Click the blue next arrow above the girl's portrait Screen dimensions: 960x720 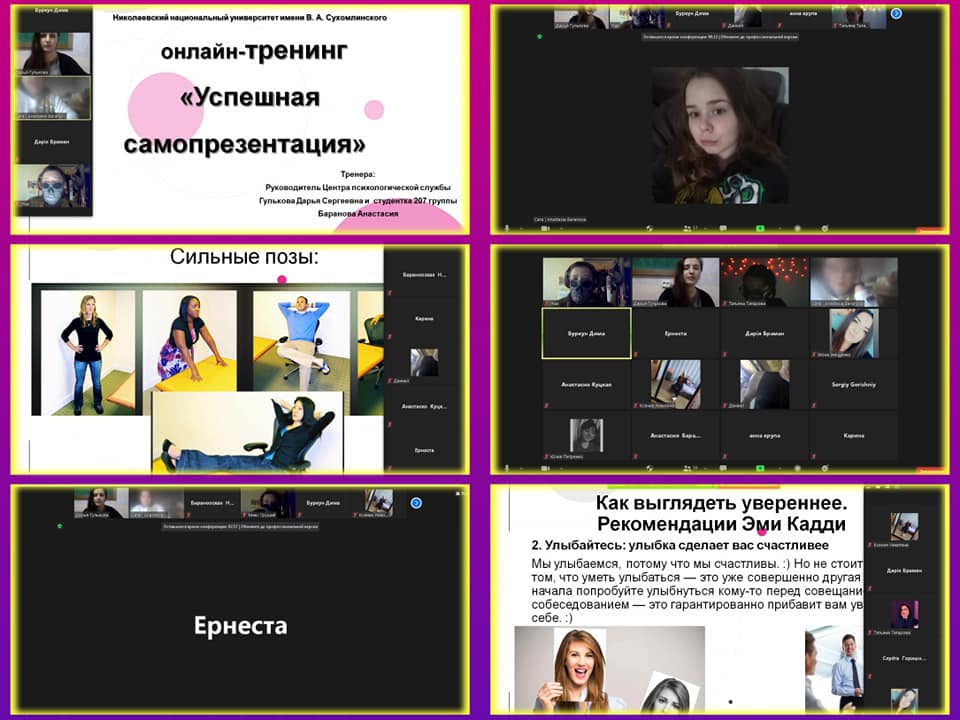click(x=896, y=13)
